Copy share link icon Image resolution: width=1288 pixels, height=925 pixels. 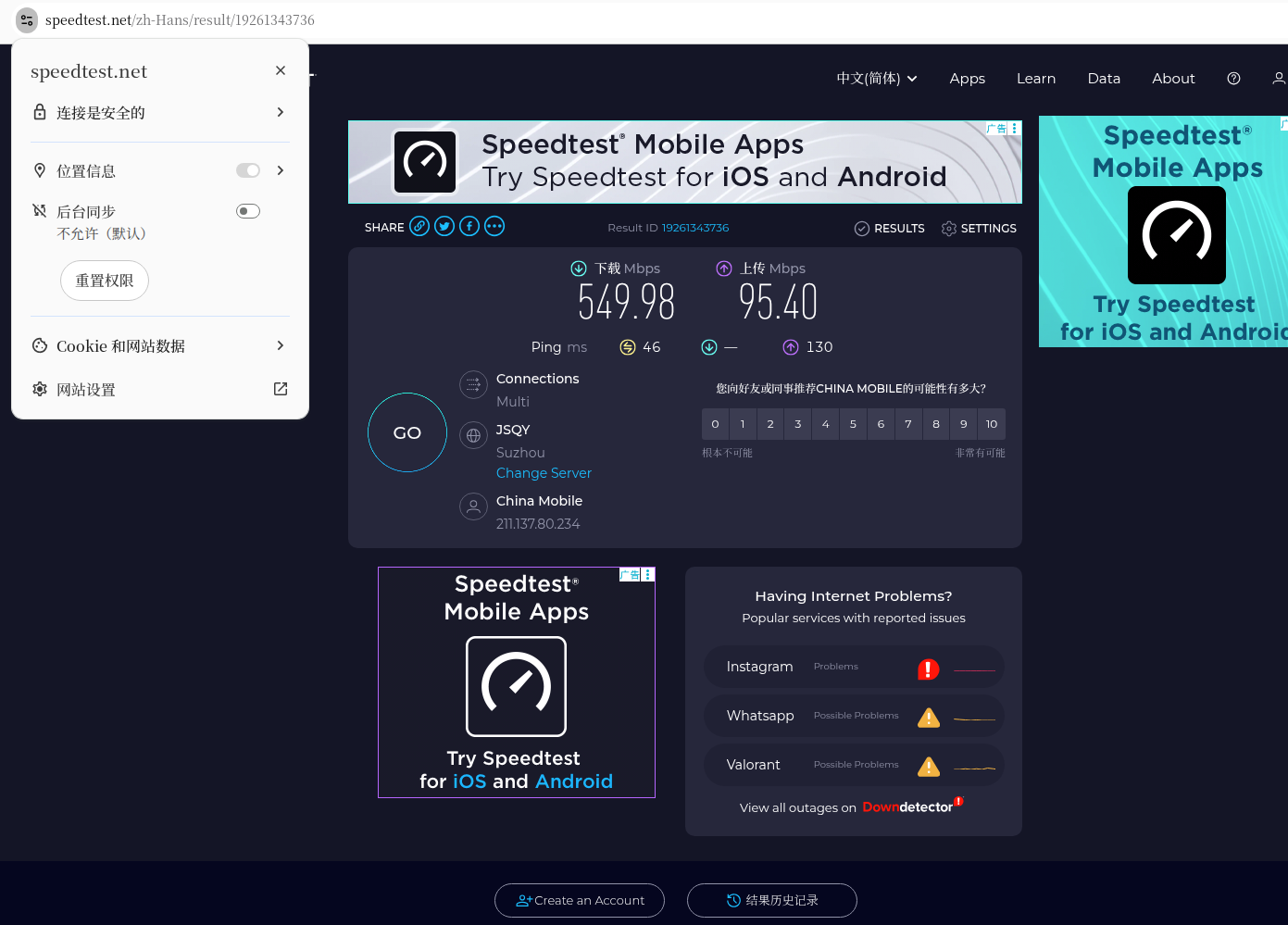[x=419, y=226]
